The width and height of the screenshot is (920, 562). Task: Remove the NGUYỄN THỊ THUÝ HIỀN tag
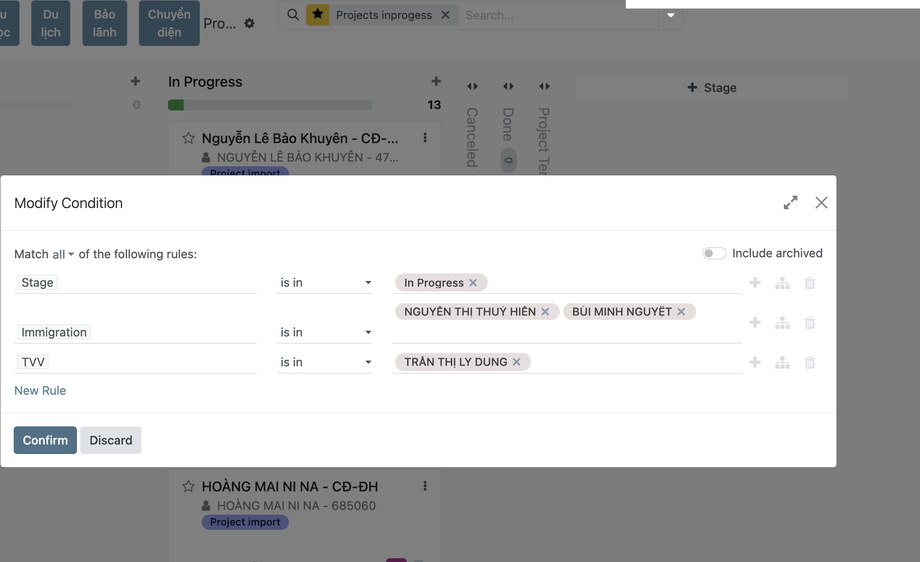click(545, 312)
